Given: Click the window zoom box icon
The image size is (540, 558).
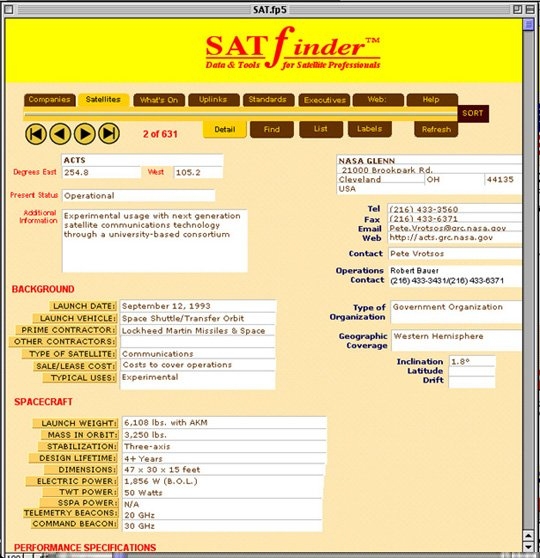Looking at the screenshot, I should point(518,9).
